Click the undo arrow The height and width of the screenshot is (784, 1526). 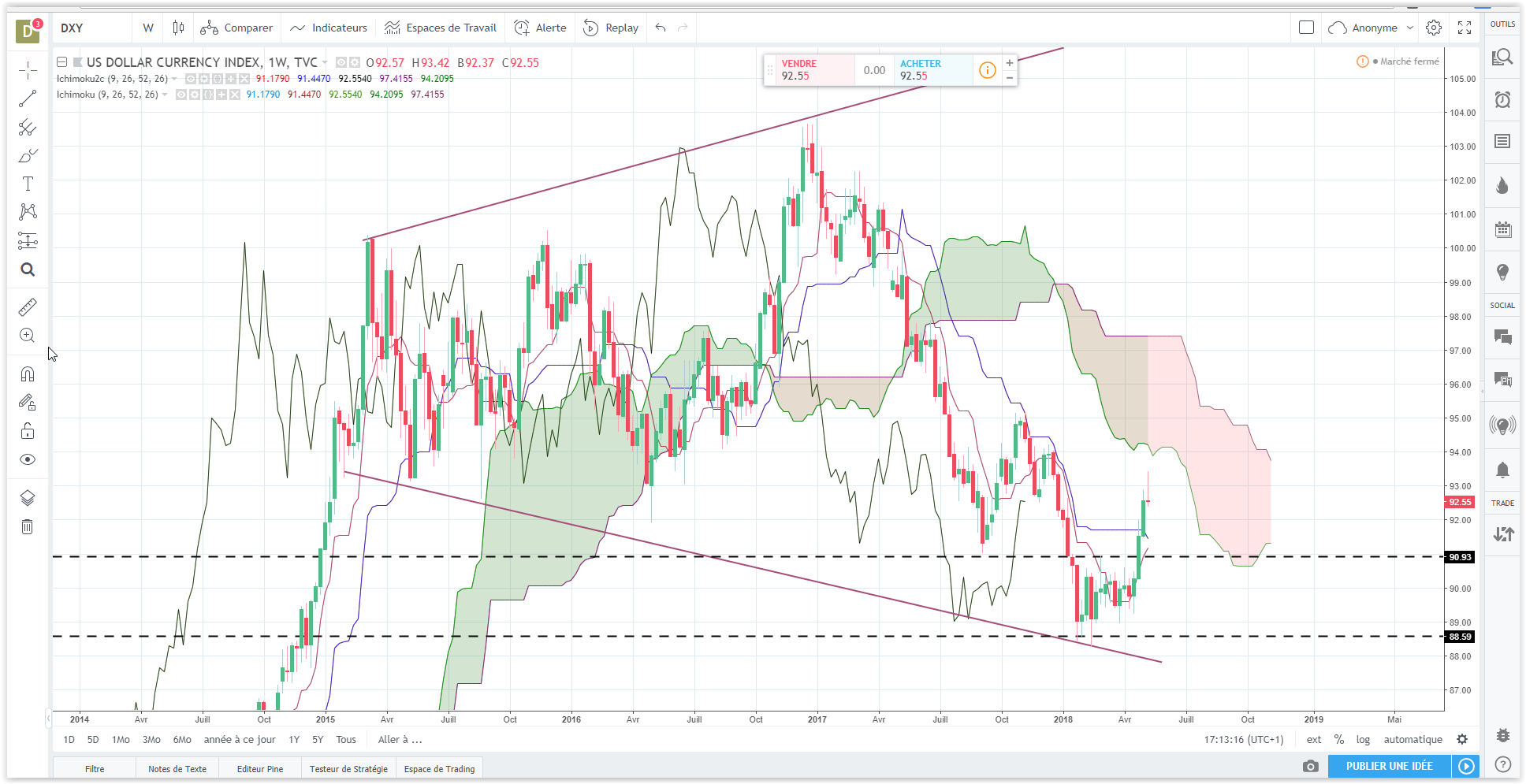tap(661, 28)
